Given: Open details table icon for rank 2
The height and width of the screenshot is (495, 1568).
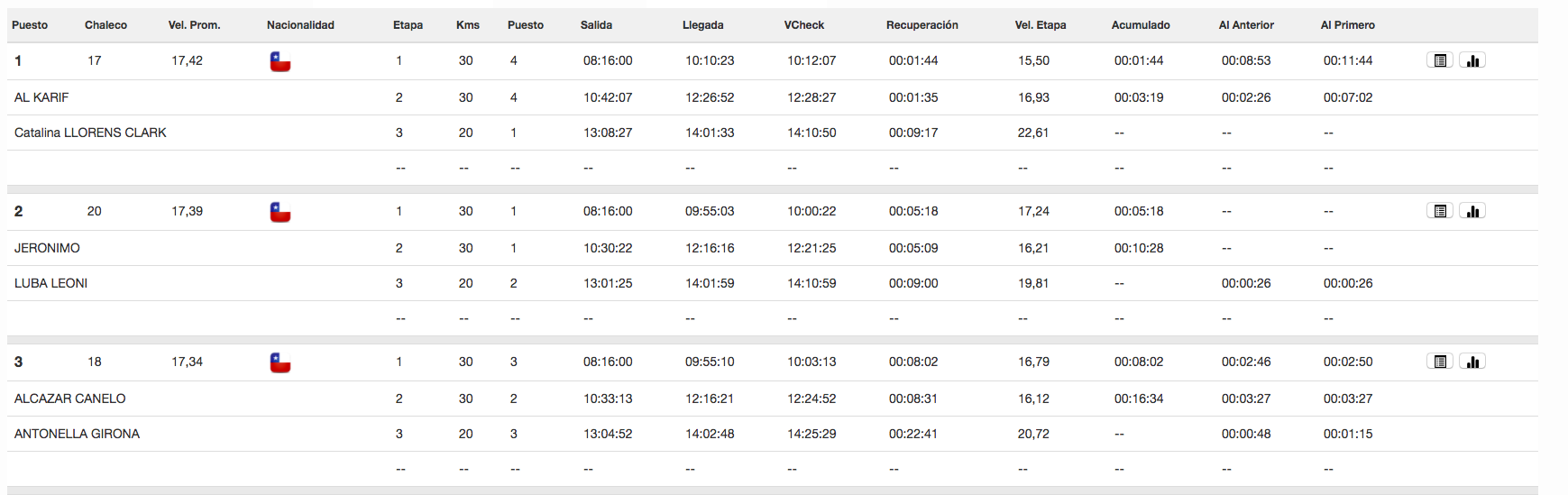Looking at the screenshot, I should (x=1440, y=211).
